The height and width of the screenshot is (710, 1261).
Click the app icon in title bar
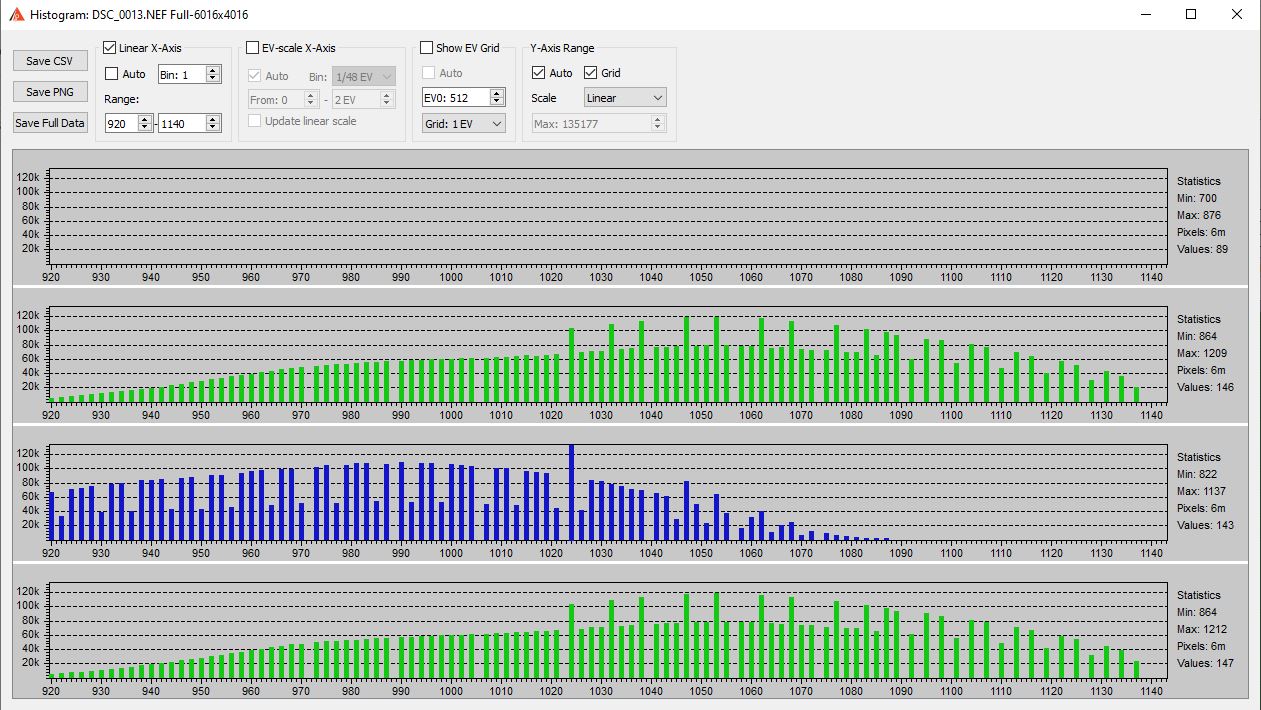click(x=16, y=15)
